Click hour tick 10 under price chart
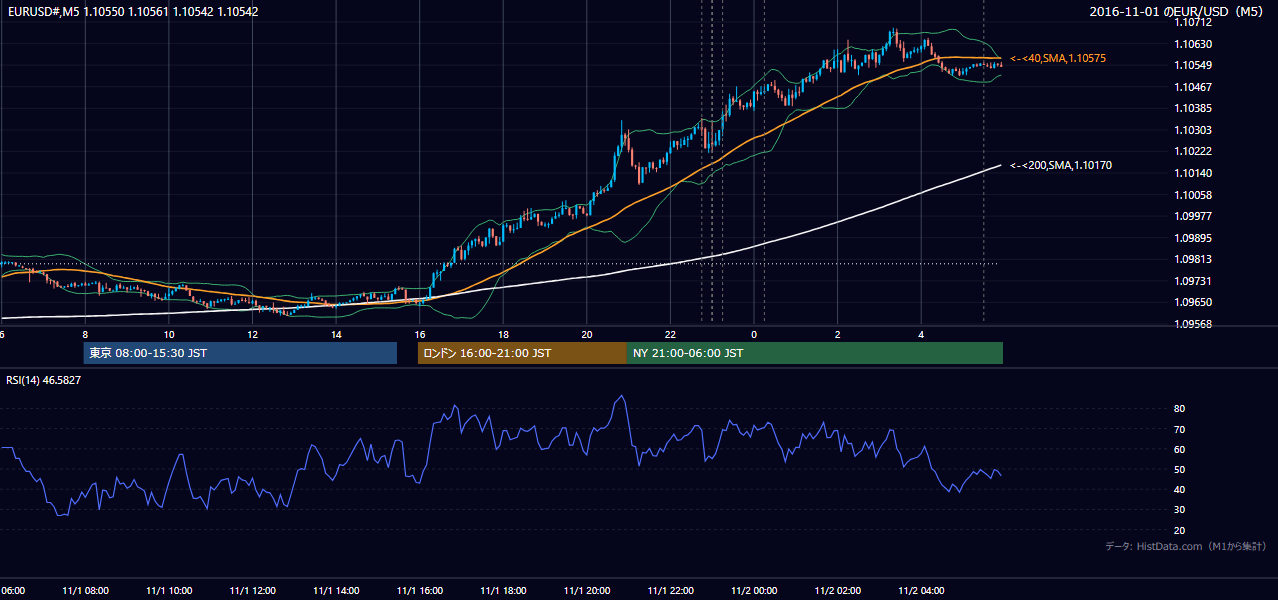Screen dimensions: 1278x600 (x=168, y=334)
